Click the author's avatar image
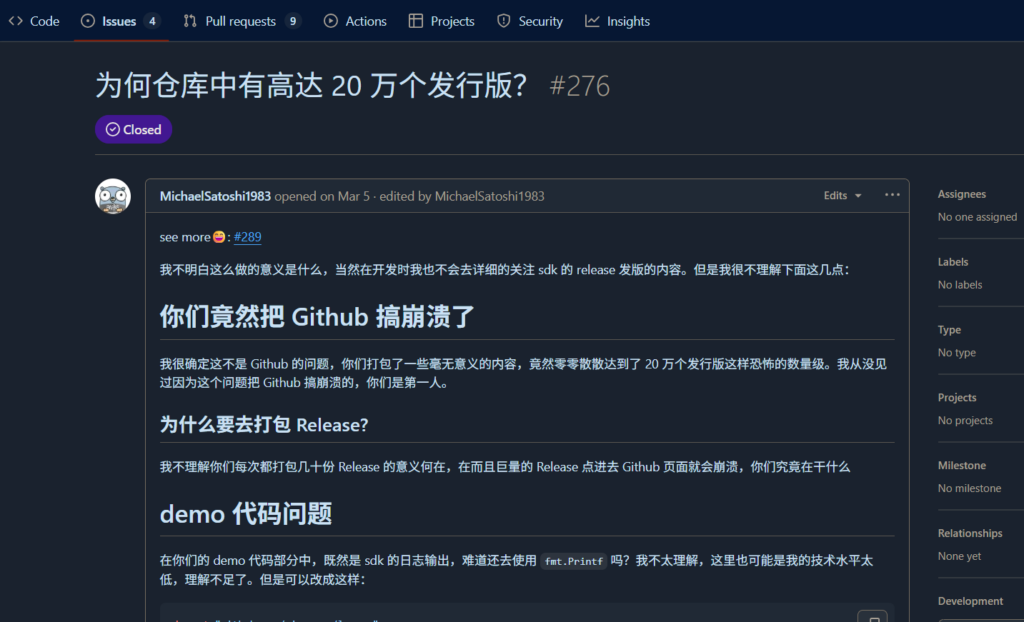Viewport: 1024px width, 622px height. [x=113, y=196]
